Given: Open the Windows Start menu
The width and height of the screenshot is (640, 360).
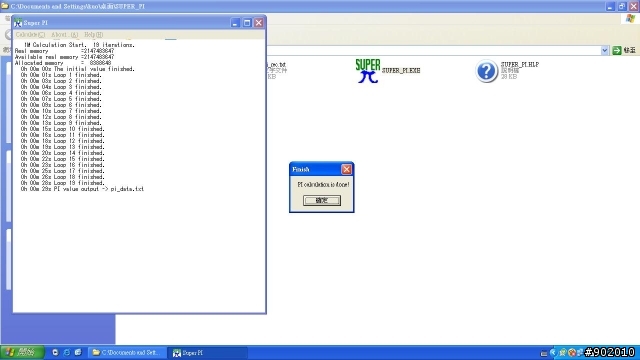Looking at the screenshot, I should click(22, 353).
